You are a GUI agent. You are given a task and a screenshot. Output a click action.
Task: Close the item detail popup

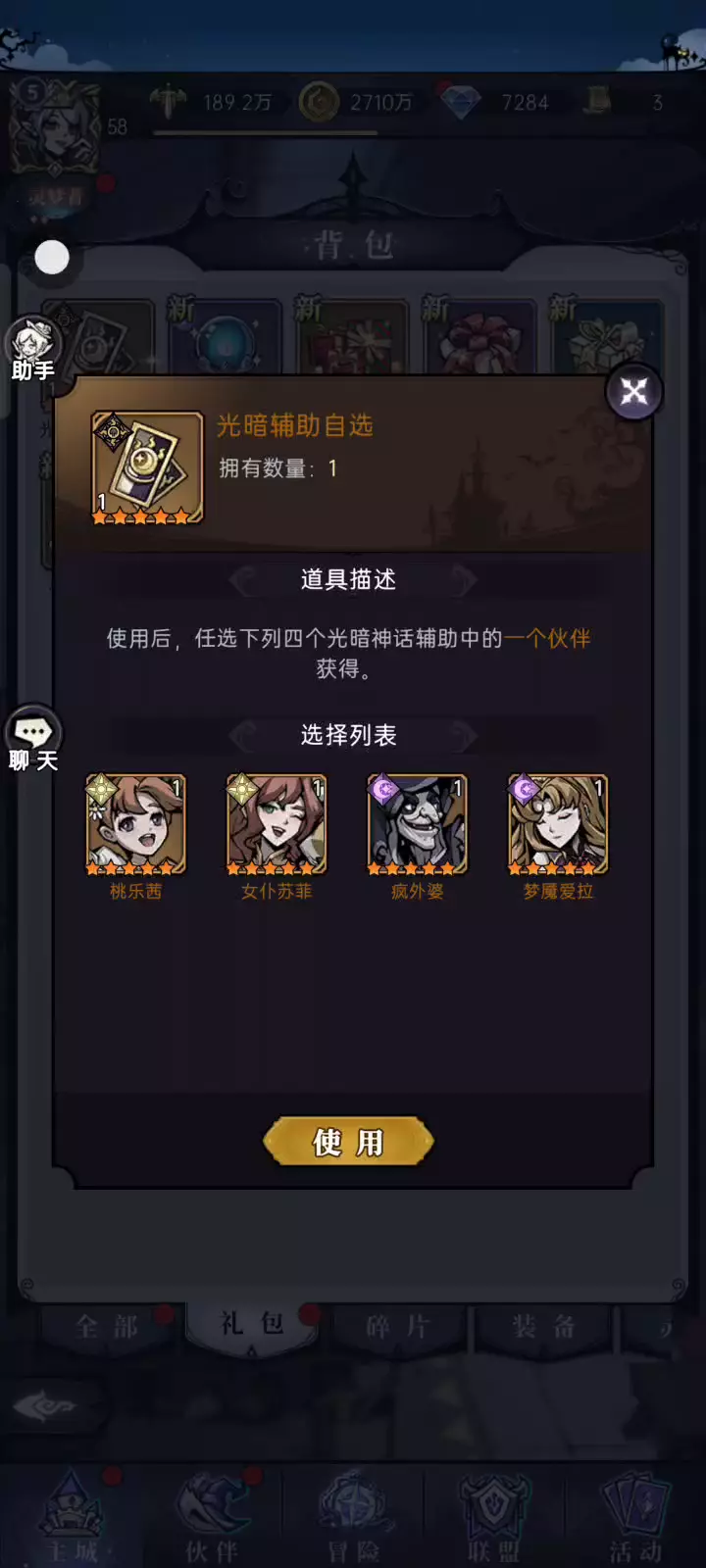point(634,392)
